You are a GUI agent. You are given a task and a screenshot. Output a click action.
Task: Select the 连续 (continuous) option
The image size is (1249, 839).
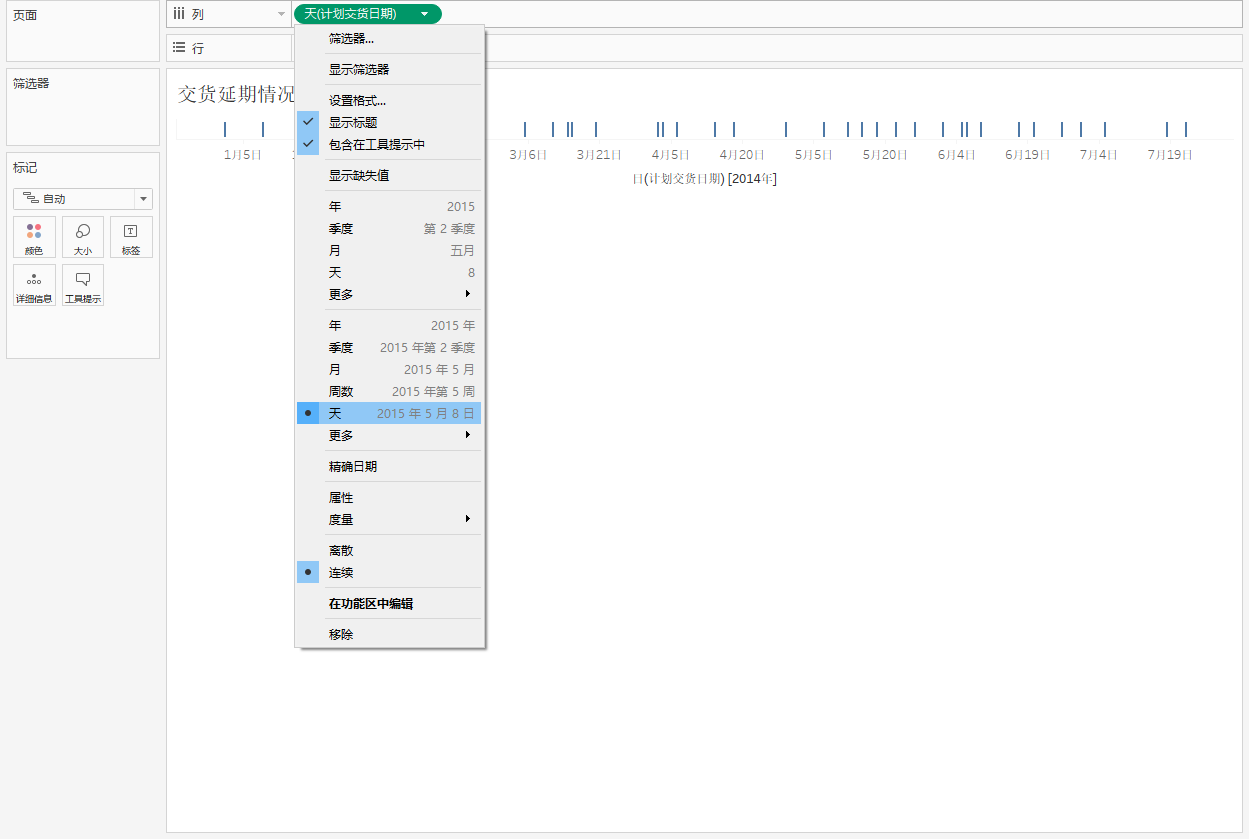tap(390, 573)
